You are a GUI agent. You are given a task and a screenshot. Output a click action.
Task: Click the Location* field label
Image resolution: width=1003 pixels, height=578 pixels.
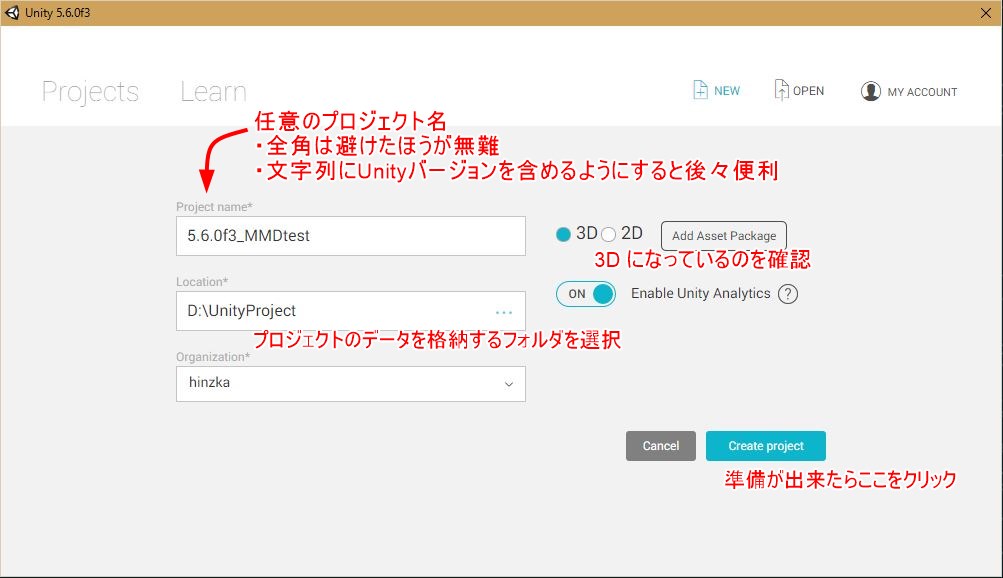pos(202,281)
